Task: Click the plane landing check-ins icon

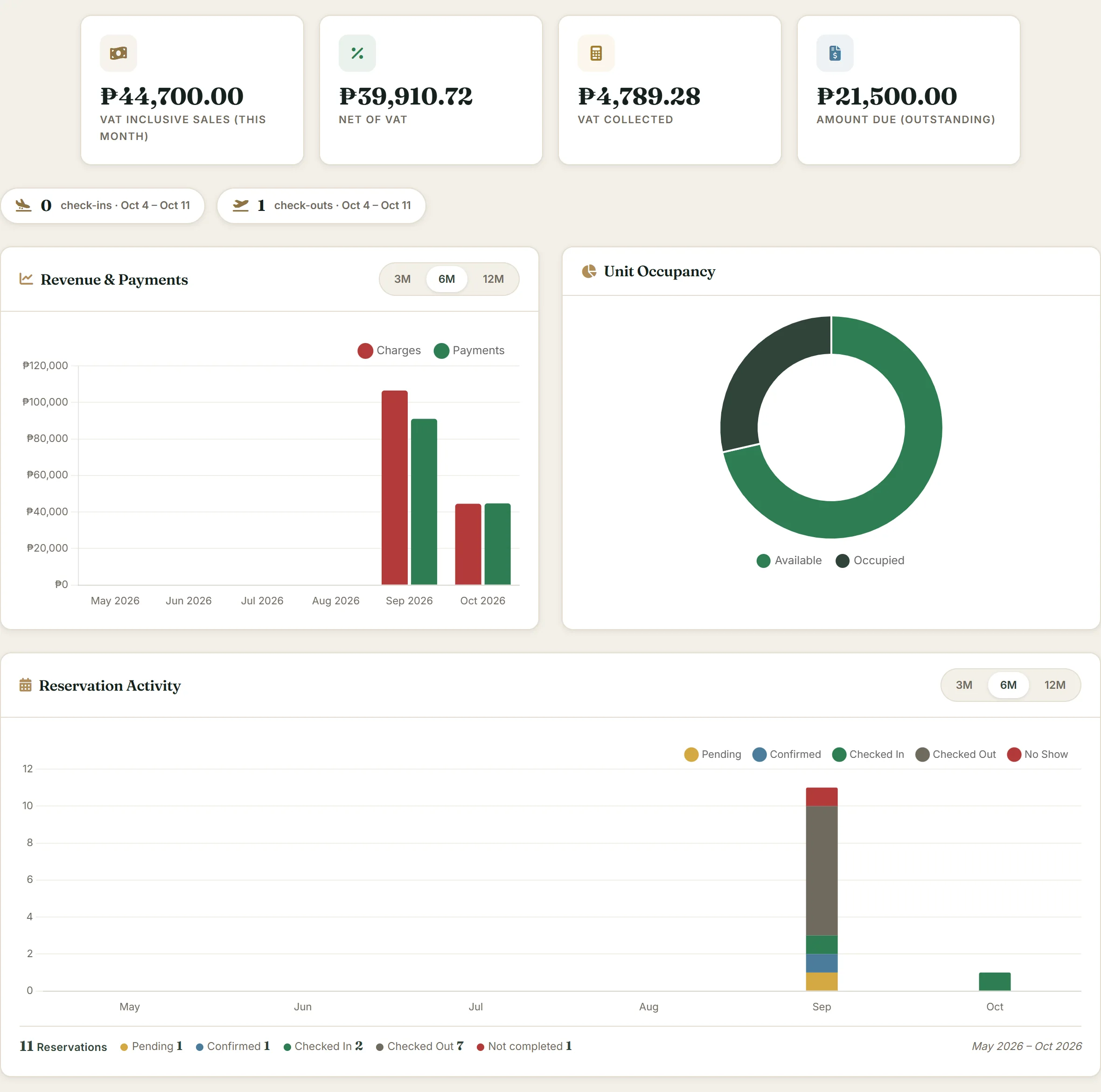Action: click(23, 205)
